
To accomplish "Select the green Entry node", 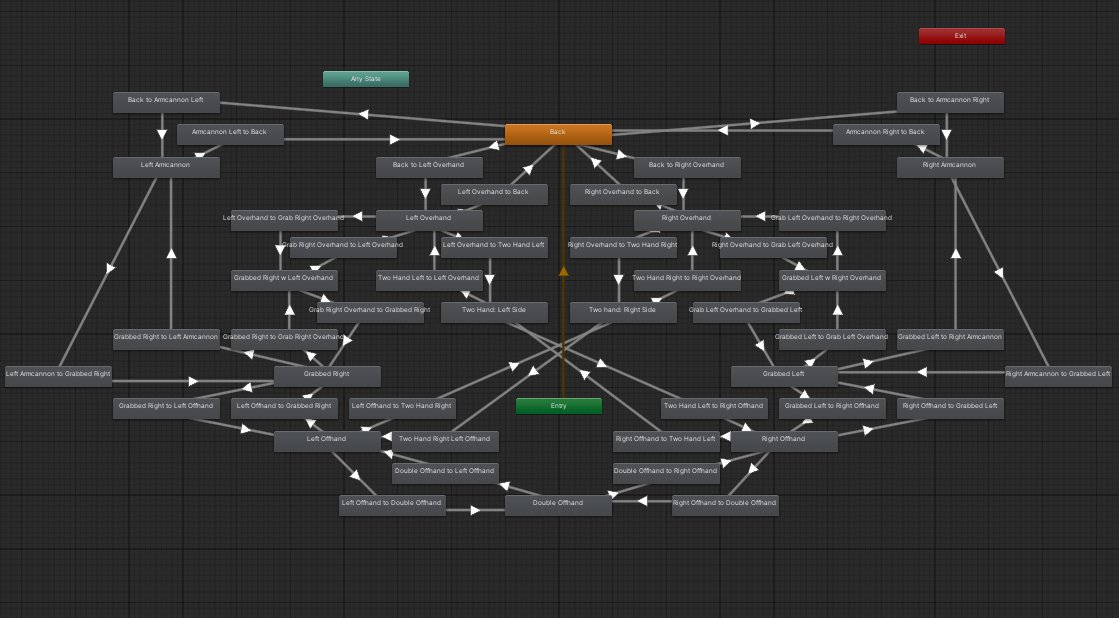I will click(x=558, y=406).
